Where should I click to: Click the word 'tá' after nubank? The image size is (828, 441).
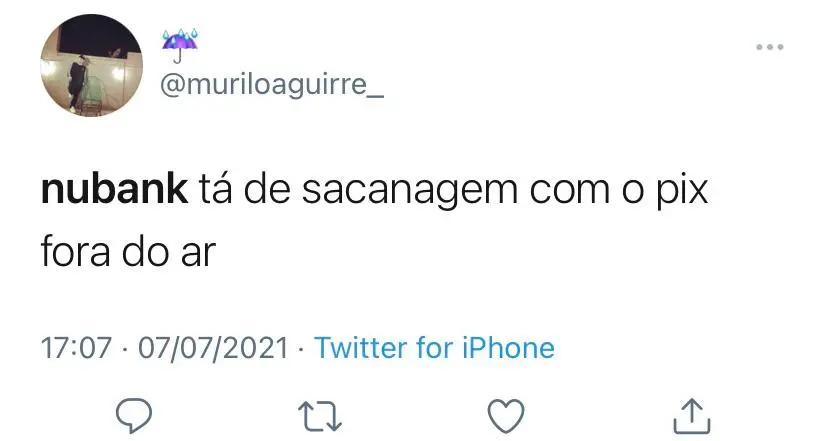(219, 191)
